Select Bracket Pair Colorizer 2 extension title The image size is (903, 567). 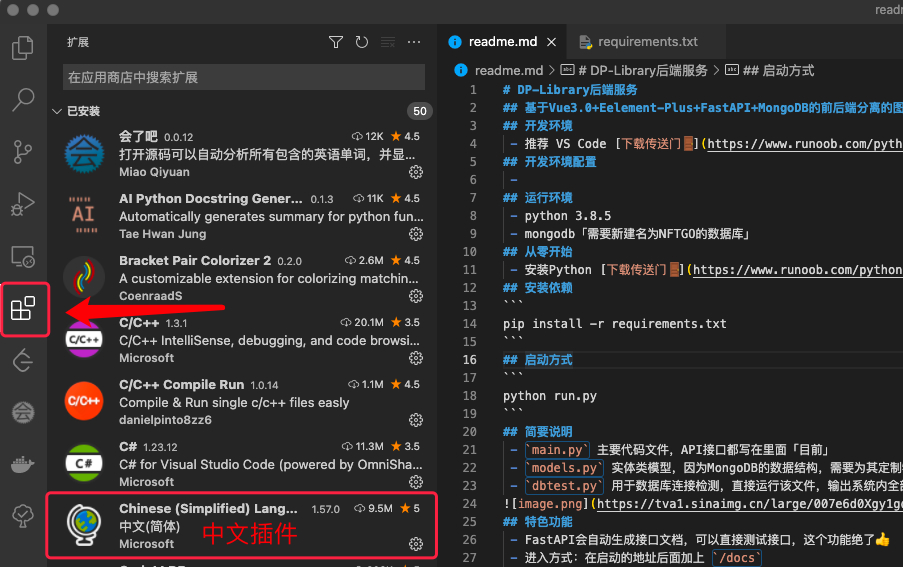[195, 260]
